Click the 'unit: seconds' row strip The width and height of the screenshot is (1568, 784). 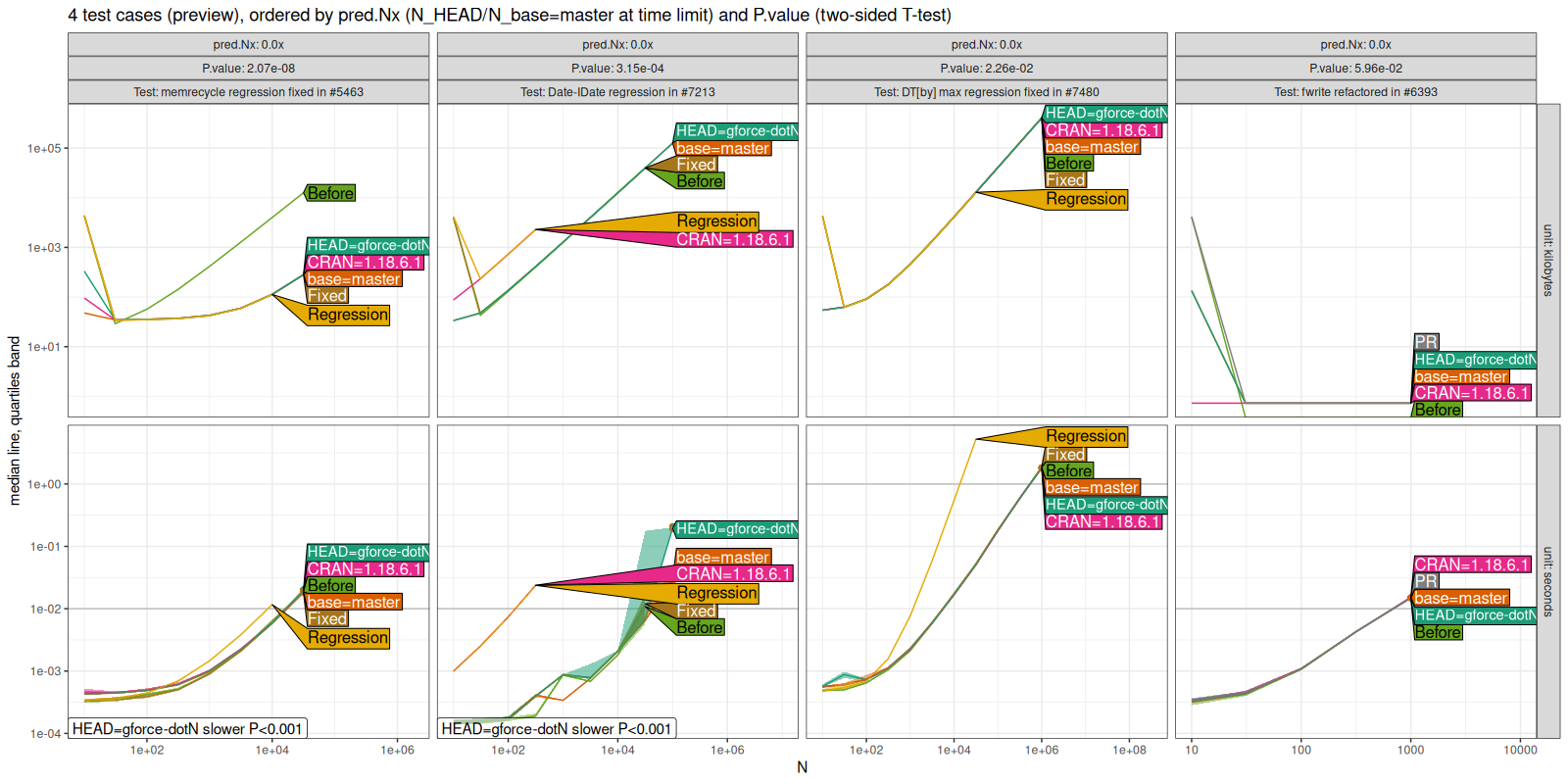[x=1548, y=581]
